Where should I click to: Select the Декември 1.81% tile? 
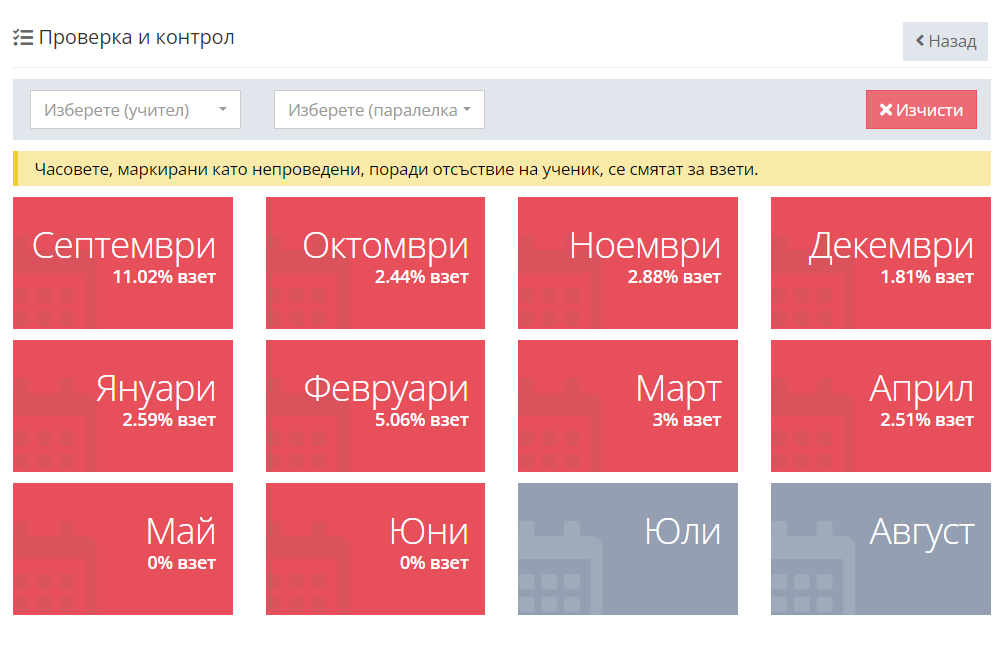880,263
